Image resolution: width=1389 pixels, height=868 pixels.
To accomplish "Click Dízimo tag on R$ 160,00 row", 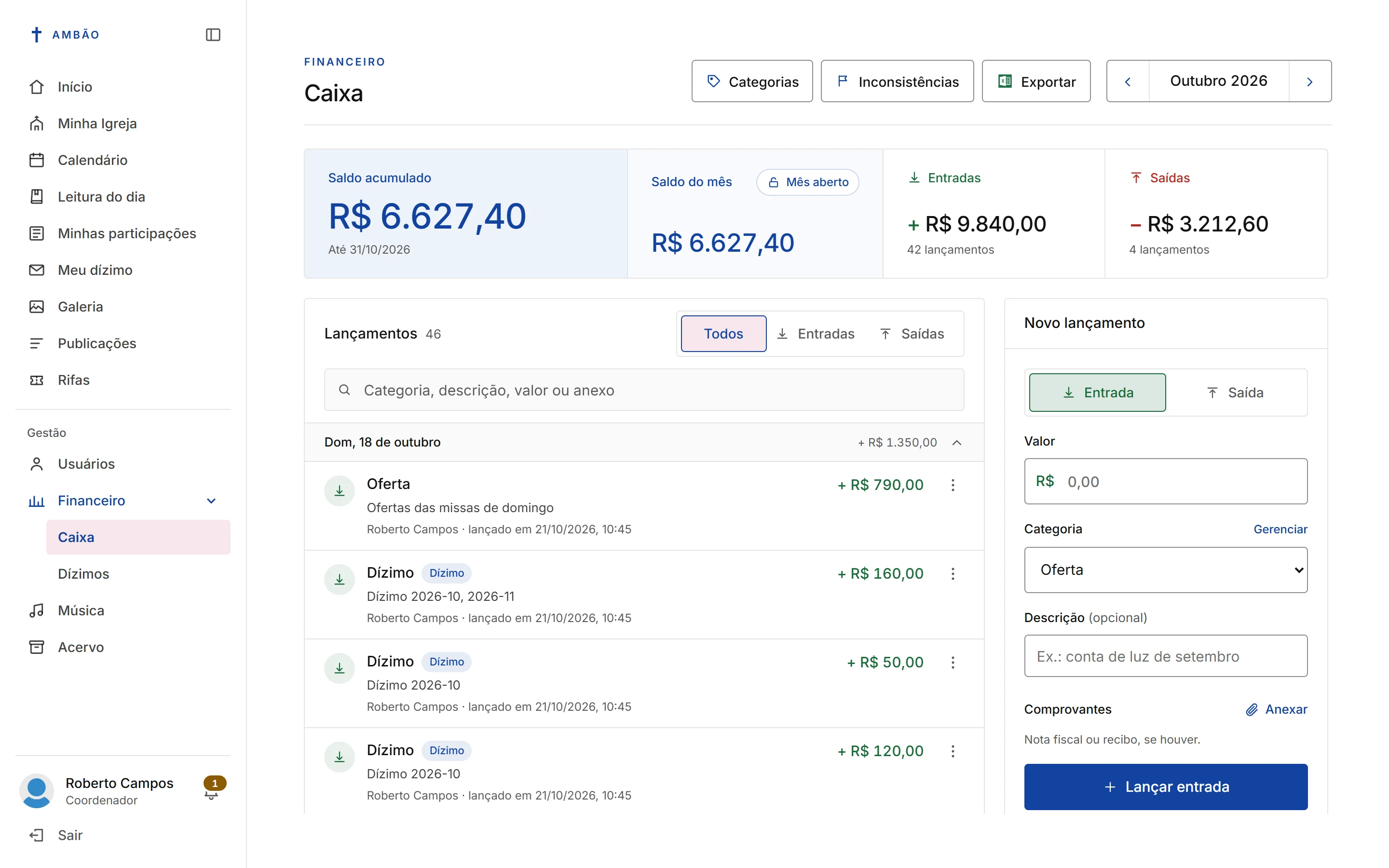I will (447, 573).
